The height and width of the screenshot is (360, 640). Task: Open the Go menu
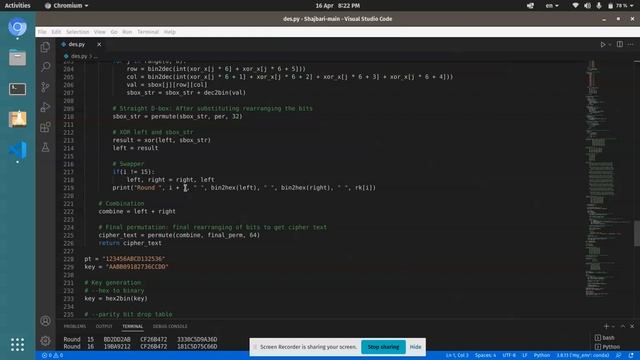tap(114, 32)
